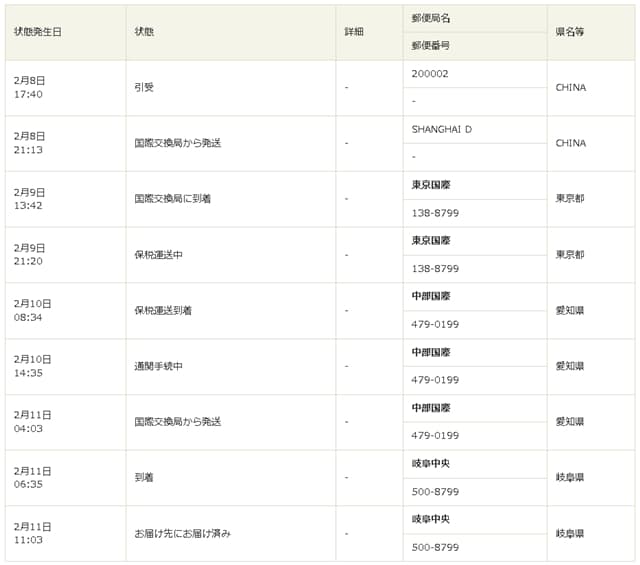
Task: Click postal code 479-0199 in the 14:35 row
Action: pyautogui.click(x=435, y=380)
